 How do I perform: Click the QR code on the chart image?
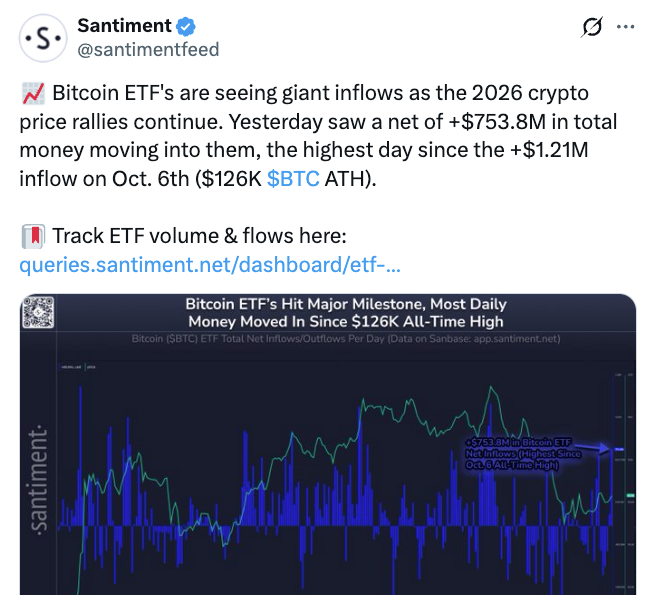point(38,312)
